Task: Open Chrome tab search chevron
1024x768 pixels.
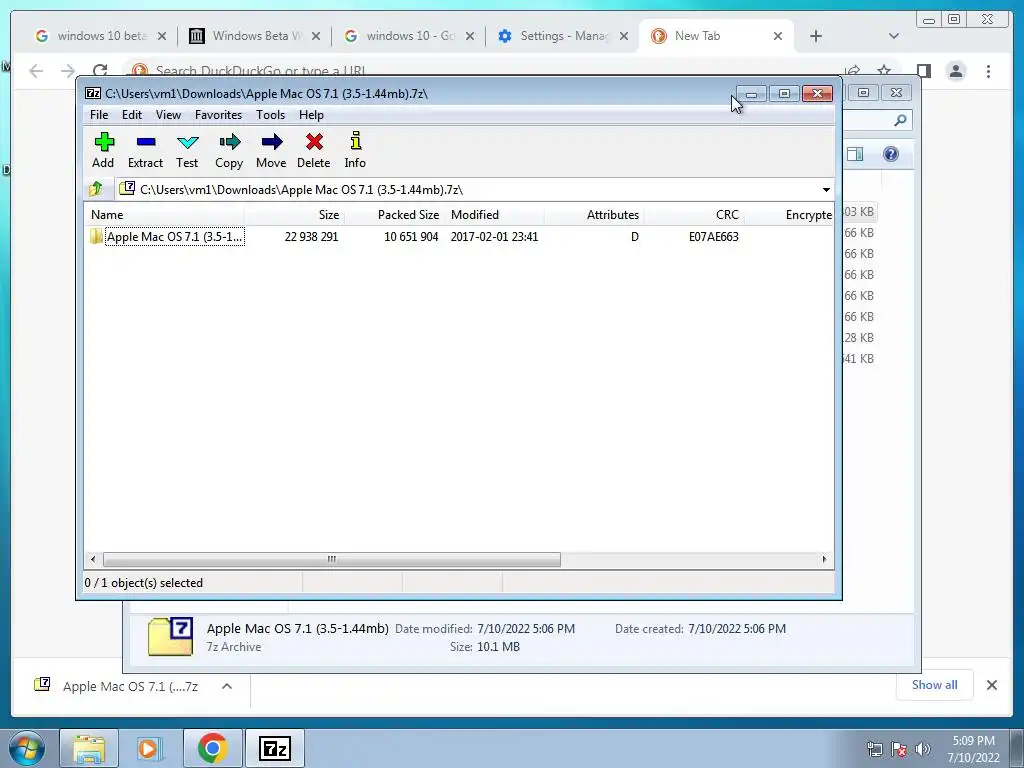Action: [x=894, y=36]
